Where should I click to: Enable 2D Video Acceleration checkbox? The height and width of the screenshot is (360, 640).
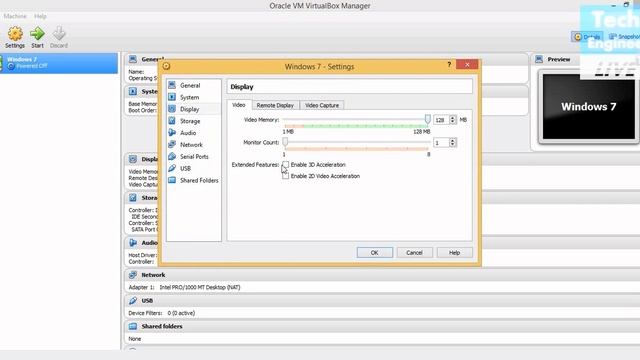tap(286, 176)
